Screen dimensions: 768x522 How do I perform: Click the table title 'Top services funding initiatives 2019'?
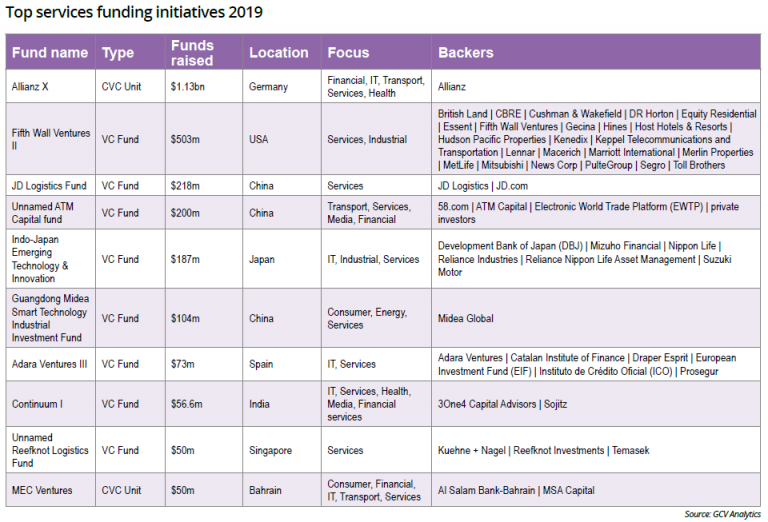pos(134,13)
